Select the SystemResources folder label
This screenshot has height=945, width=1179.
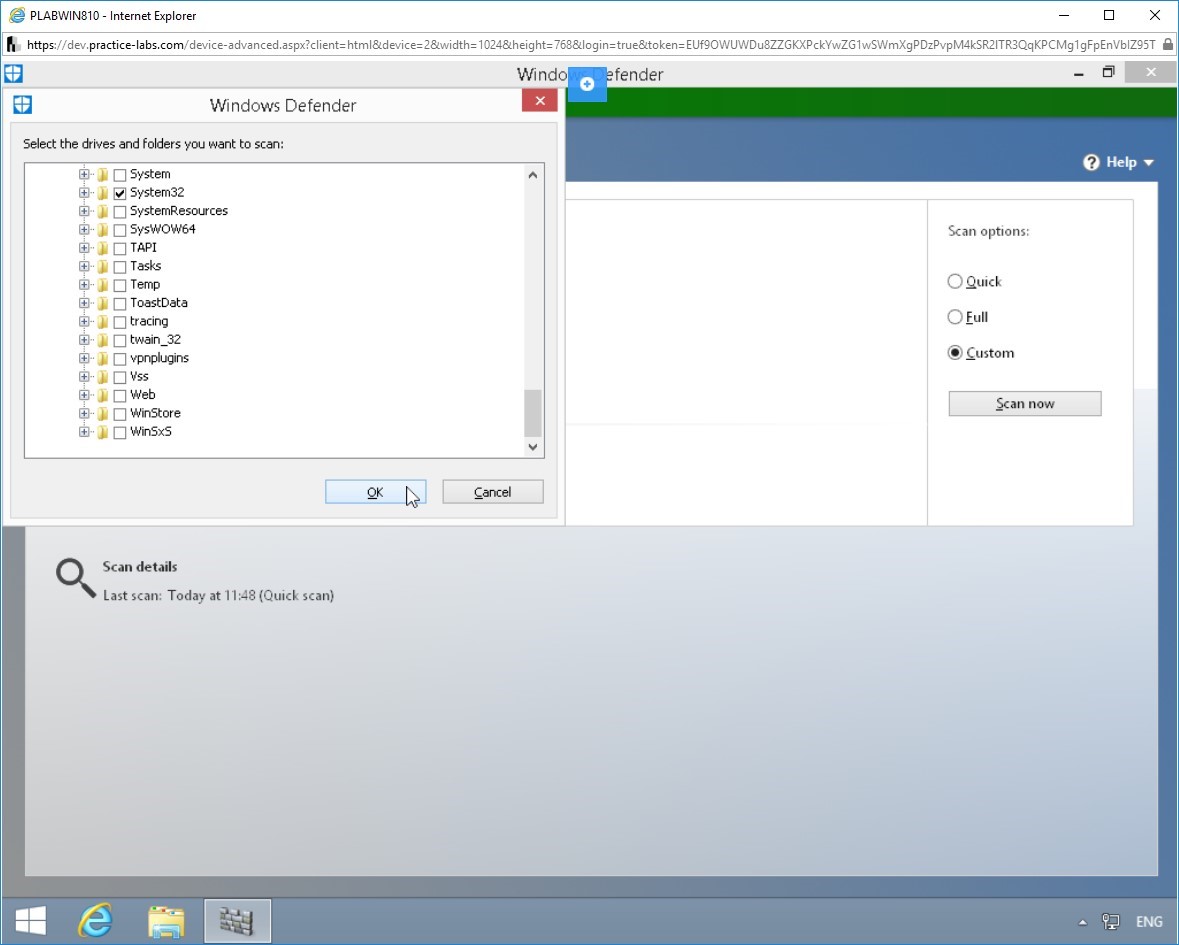coord(179,211)
